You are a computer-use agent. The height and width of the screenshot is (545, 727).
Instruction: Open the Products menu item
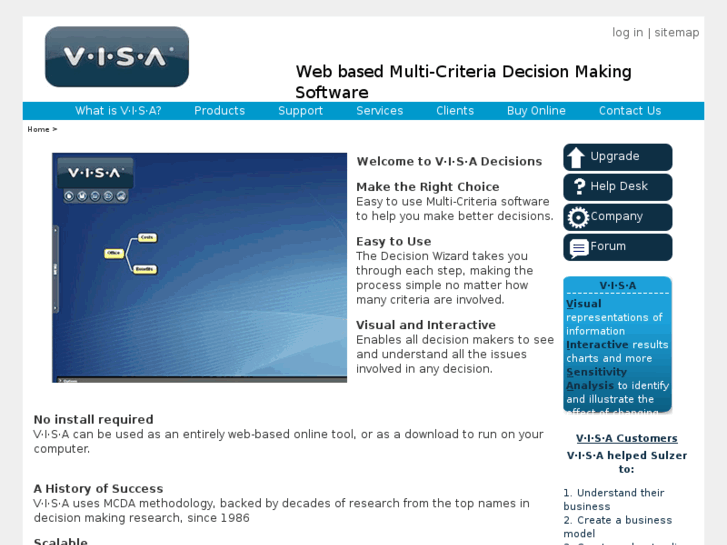(x=219, y=111)
